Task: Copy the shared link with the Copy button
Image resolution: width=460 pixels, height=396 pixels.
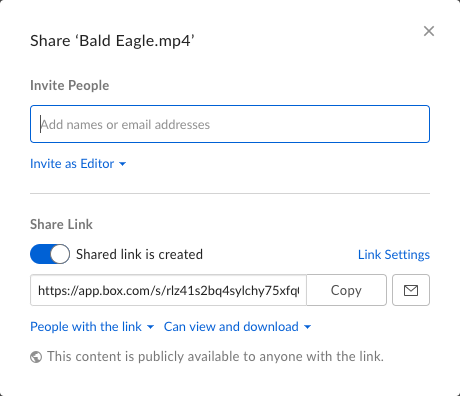Action: tap(346, 290)
